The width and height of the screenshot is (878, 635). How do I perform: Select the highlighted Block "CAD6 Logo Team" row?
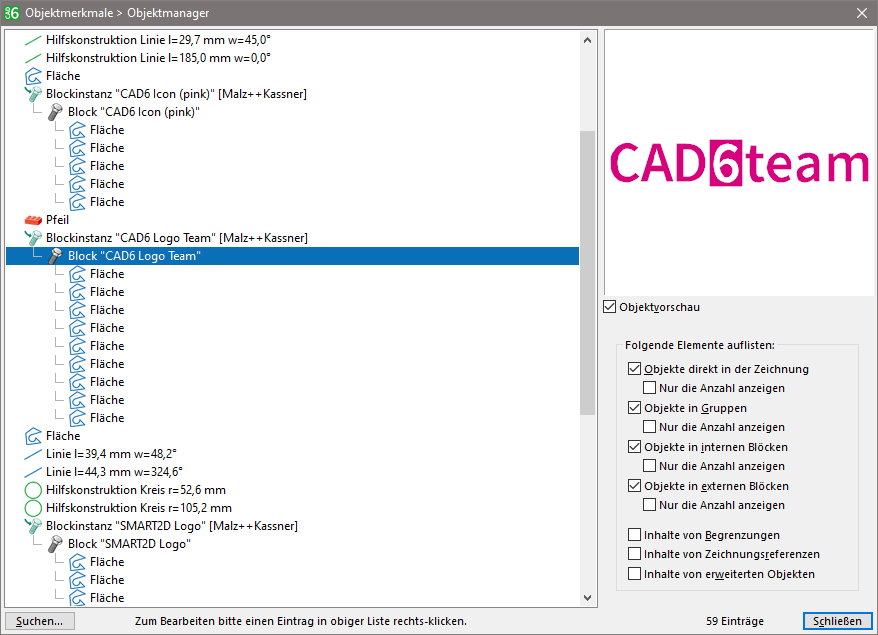pos(292,256)
